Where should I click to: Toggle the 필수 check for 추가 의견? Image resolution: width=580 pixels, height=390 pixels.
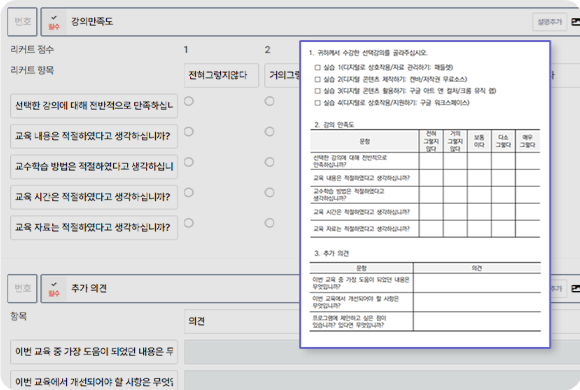[x=54, y=289]
